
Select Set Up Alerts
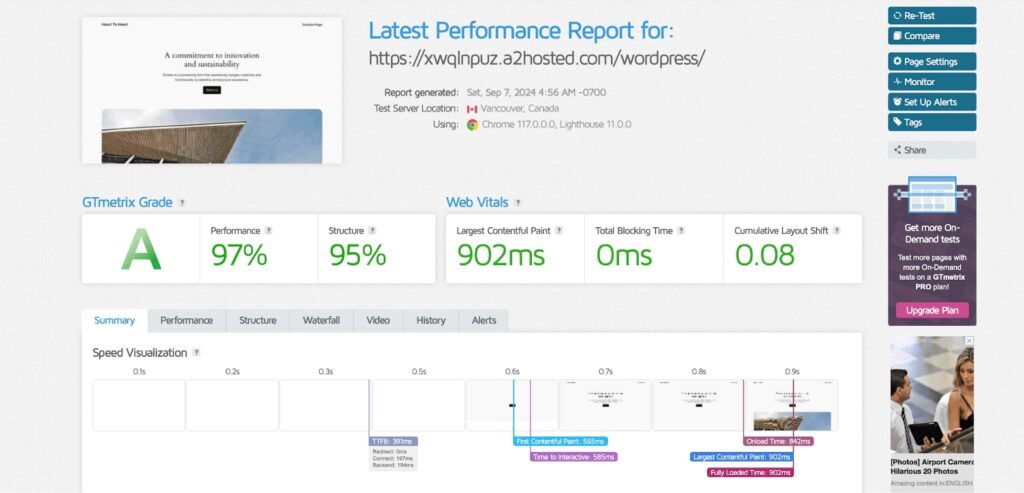[x=932, y=102]
